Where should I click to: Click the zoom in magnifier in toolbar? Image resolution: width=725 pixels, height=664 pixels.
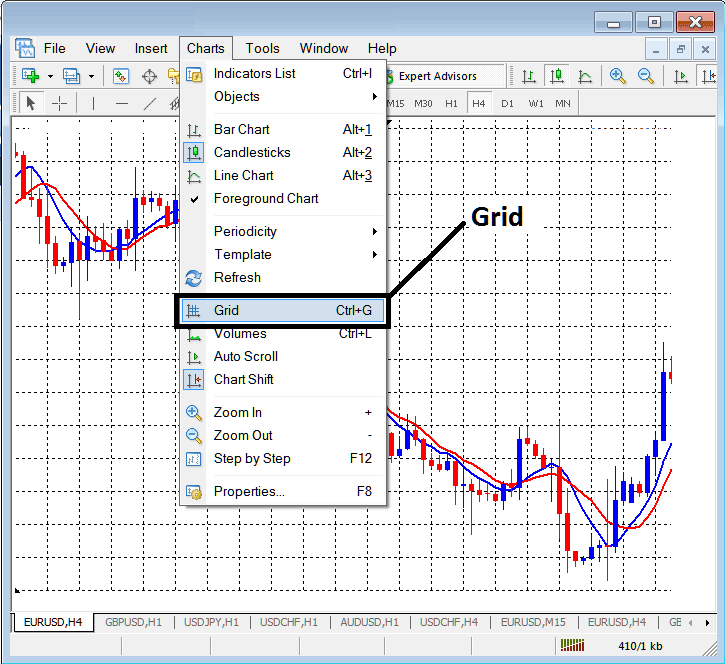coord(618,76)
